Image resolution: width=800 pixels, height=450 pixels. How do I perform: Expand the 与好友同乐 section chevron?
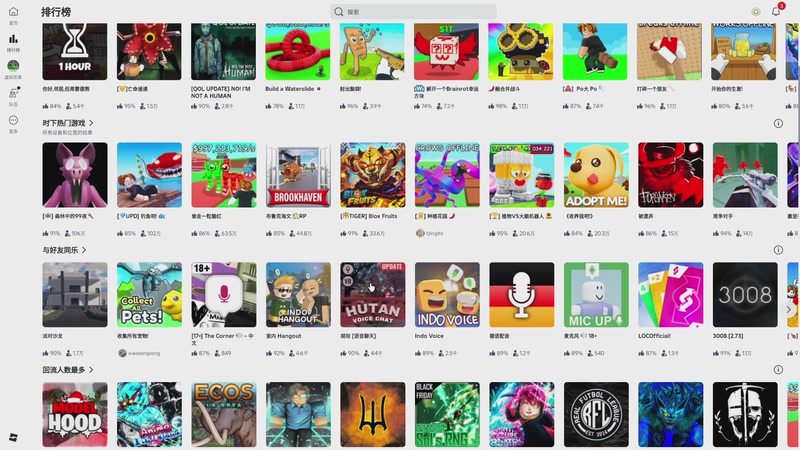(84, 250)
